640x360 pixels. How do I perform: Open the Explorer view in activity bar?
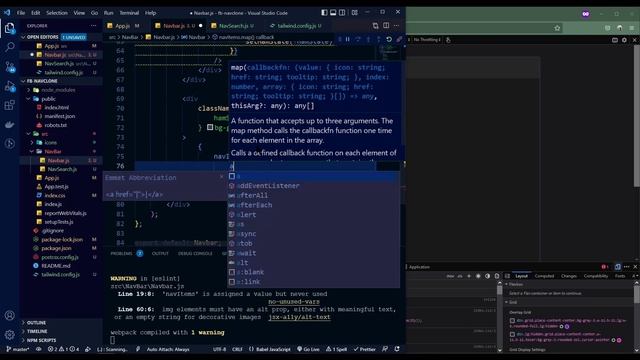9,28
